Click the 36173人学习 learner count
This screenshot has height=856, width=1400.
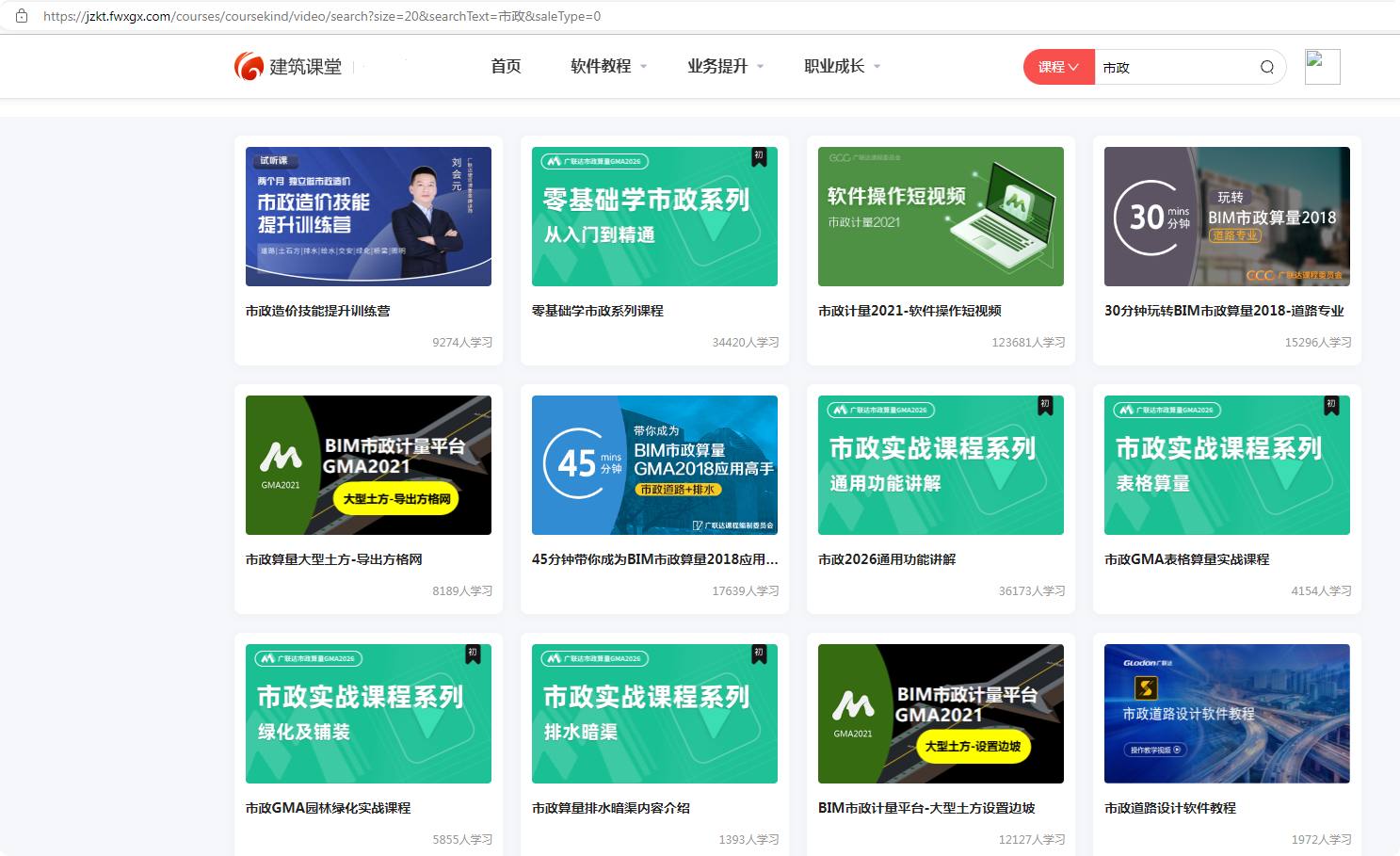pyautogui.click(x=1032, y=591)
